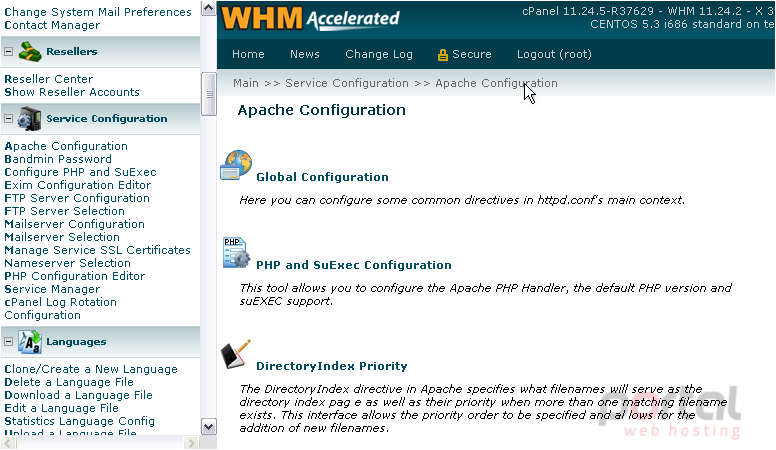This screenshot has width=776, height=450.
Task: Collapse the Languages section
Action: pos(8,342)
